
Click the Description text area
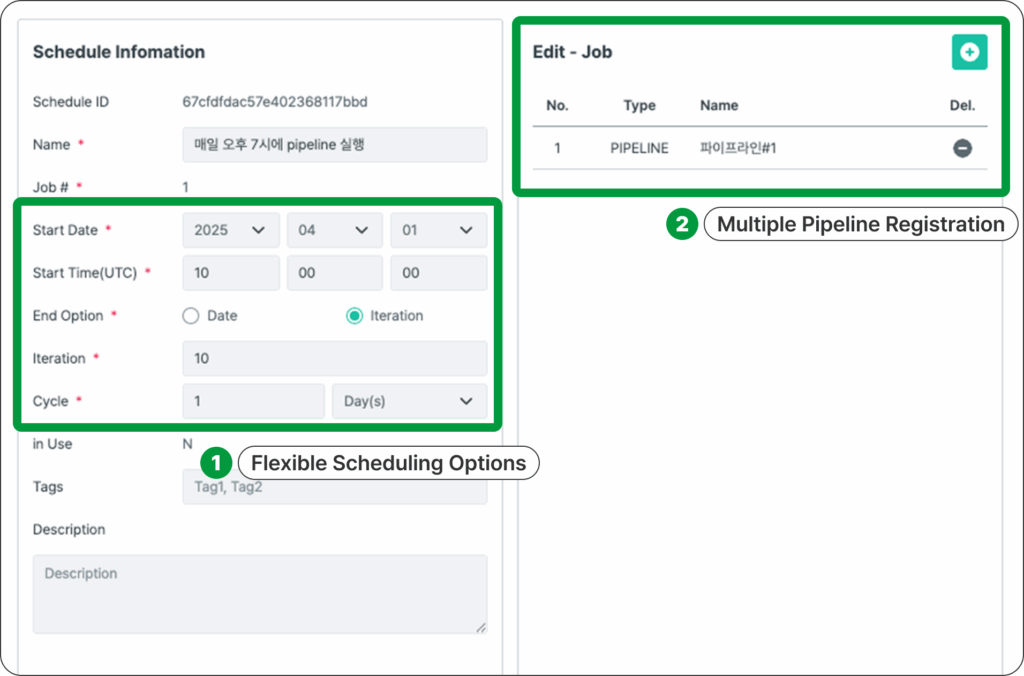[x=260, y=594]
